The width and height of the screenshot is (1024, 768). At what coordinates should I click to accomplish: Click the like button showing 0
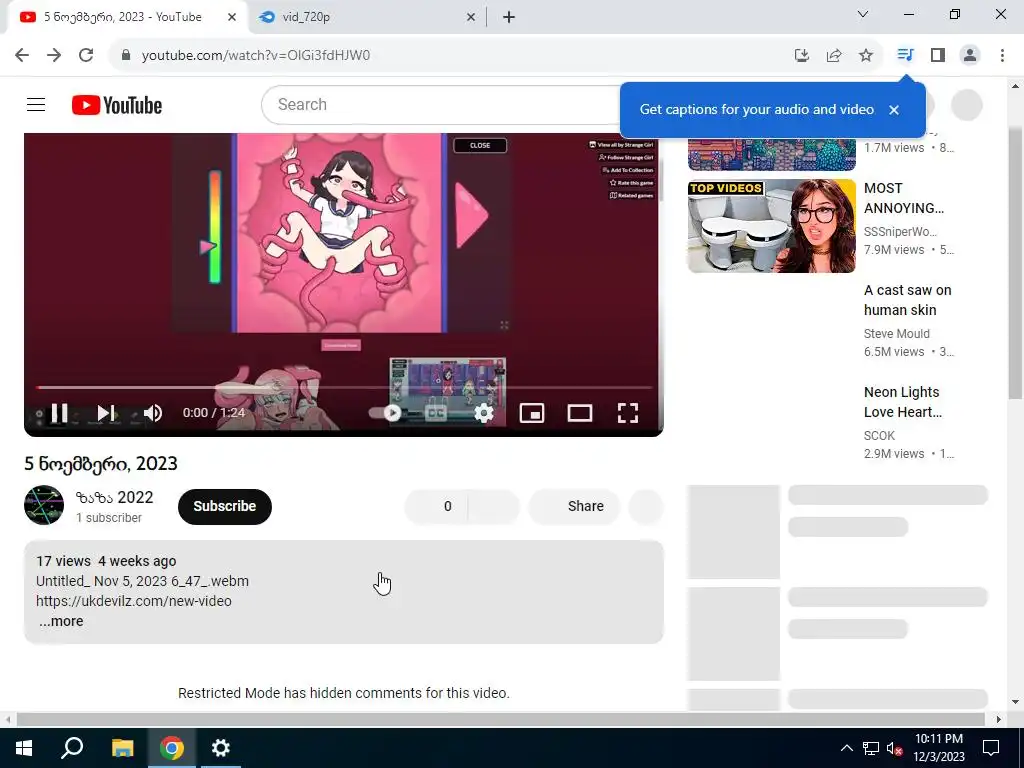pyautogui.click(x=436, y=506)
